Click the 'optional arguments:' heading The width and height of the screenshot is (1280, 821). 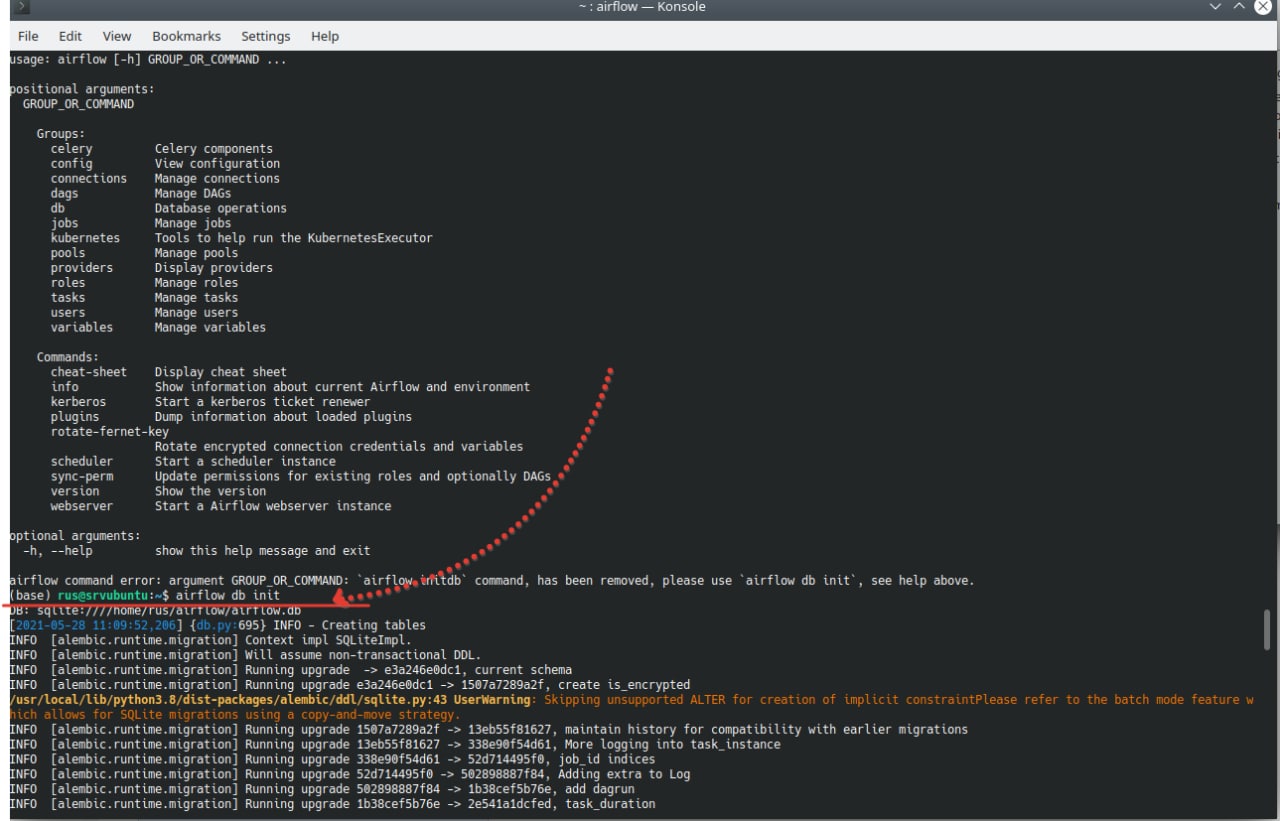[x=75, y=535]
